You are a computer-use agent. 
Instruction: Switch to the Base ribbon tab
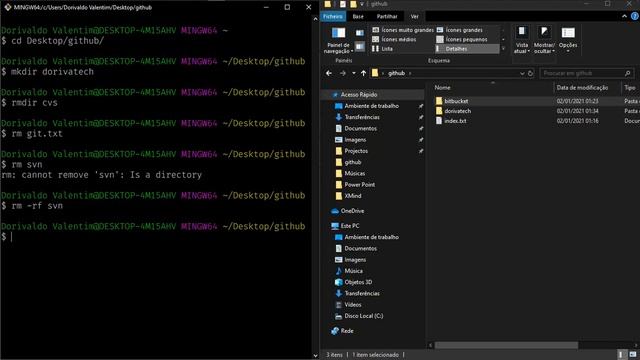(x=358, y=16)
